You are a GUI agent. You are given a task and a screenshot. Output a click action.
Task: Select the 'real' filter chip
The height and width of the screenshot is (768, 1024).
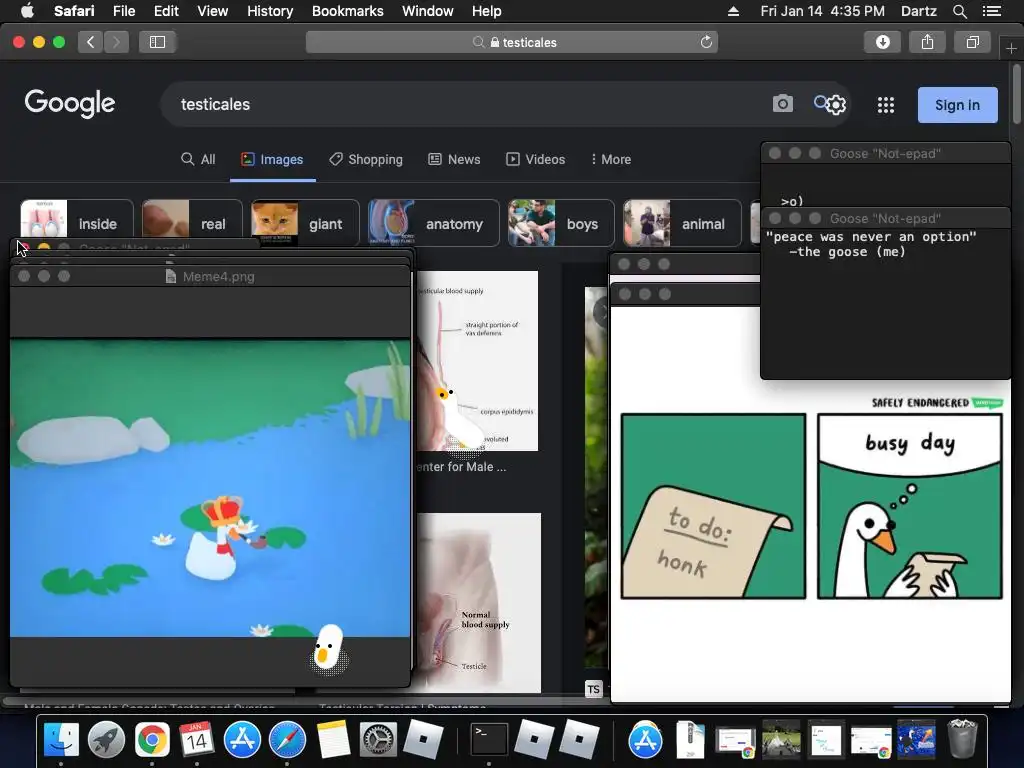tap(192, 223)
